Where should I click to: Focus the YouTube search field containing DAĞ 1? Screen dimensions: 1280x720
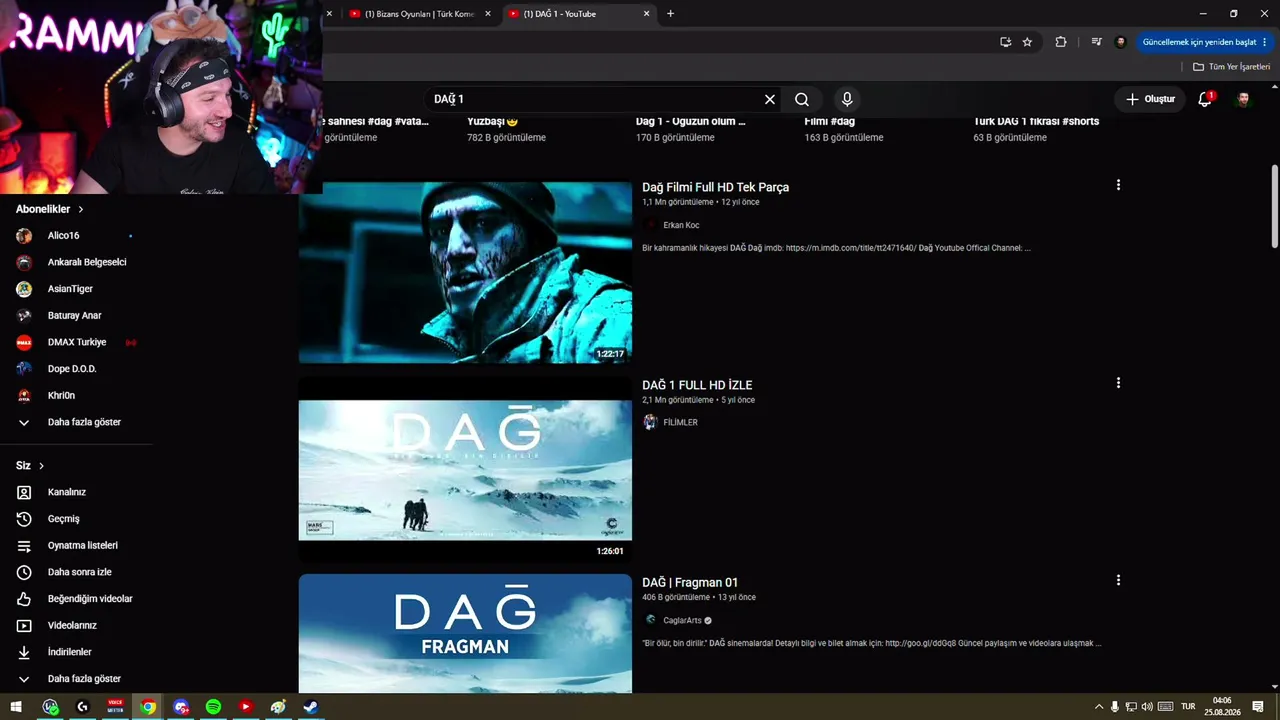coord(595,99)
